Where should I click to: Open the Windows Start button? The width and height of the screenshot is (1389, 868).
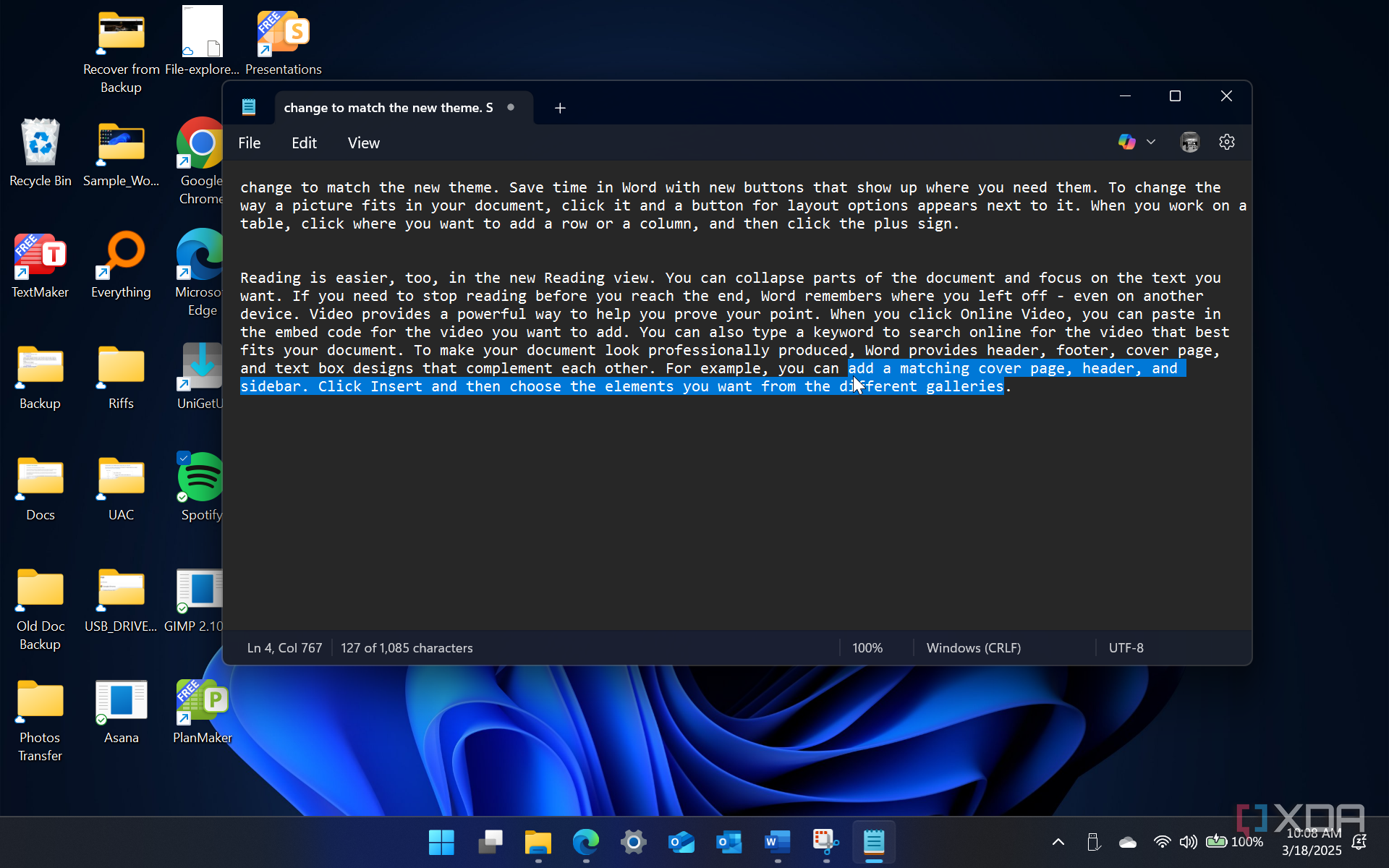pos(441,843)
